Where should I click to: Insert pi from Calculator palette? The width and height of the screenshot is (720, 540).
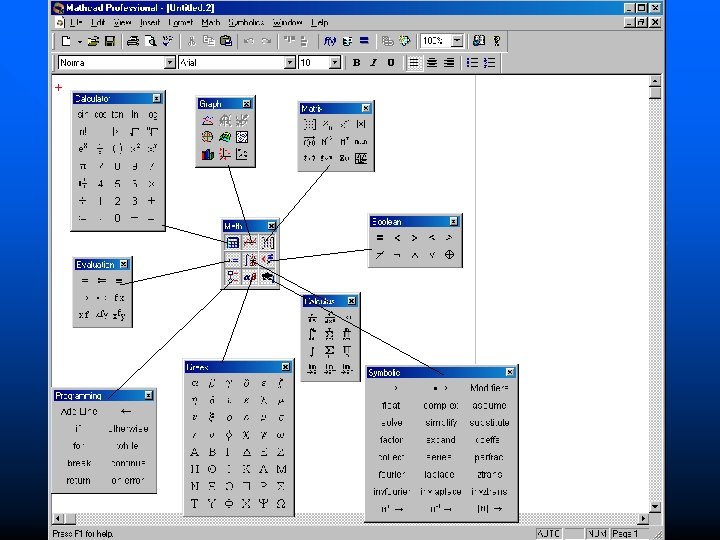83,166
